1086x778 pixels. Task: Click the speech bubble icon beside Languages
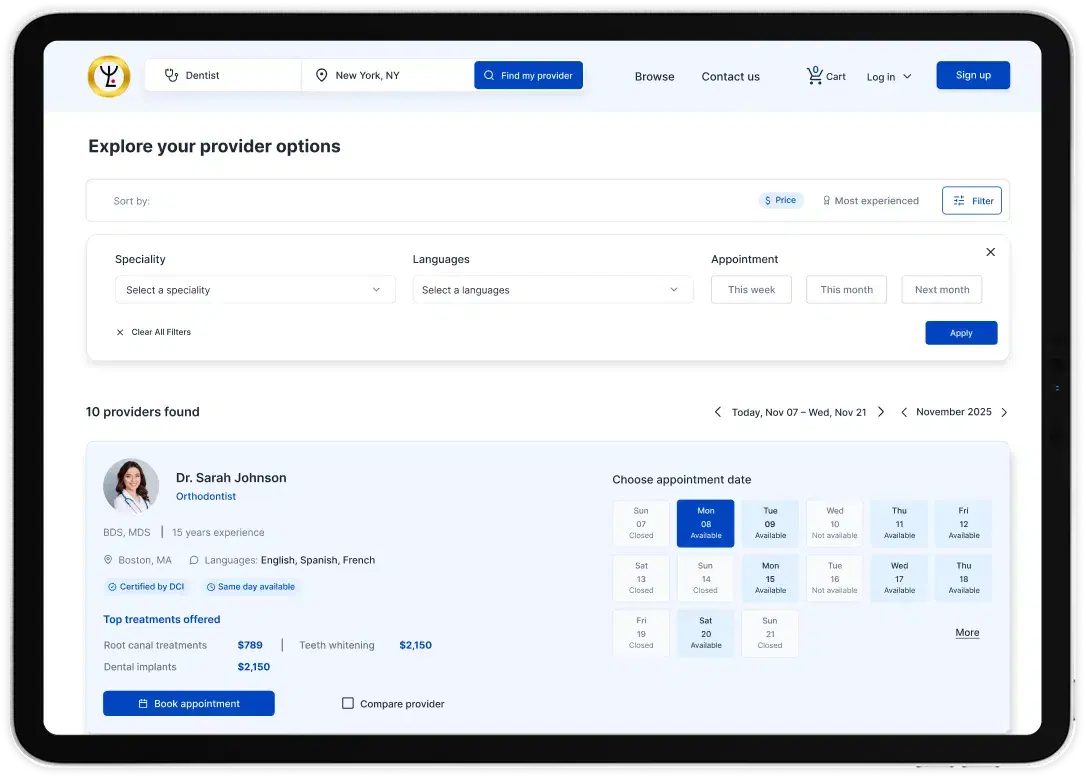tap(194, 560)
